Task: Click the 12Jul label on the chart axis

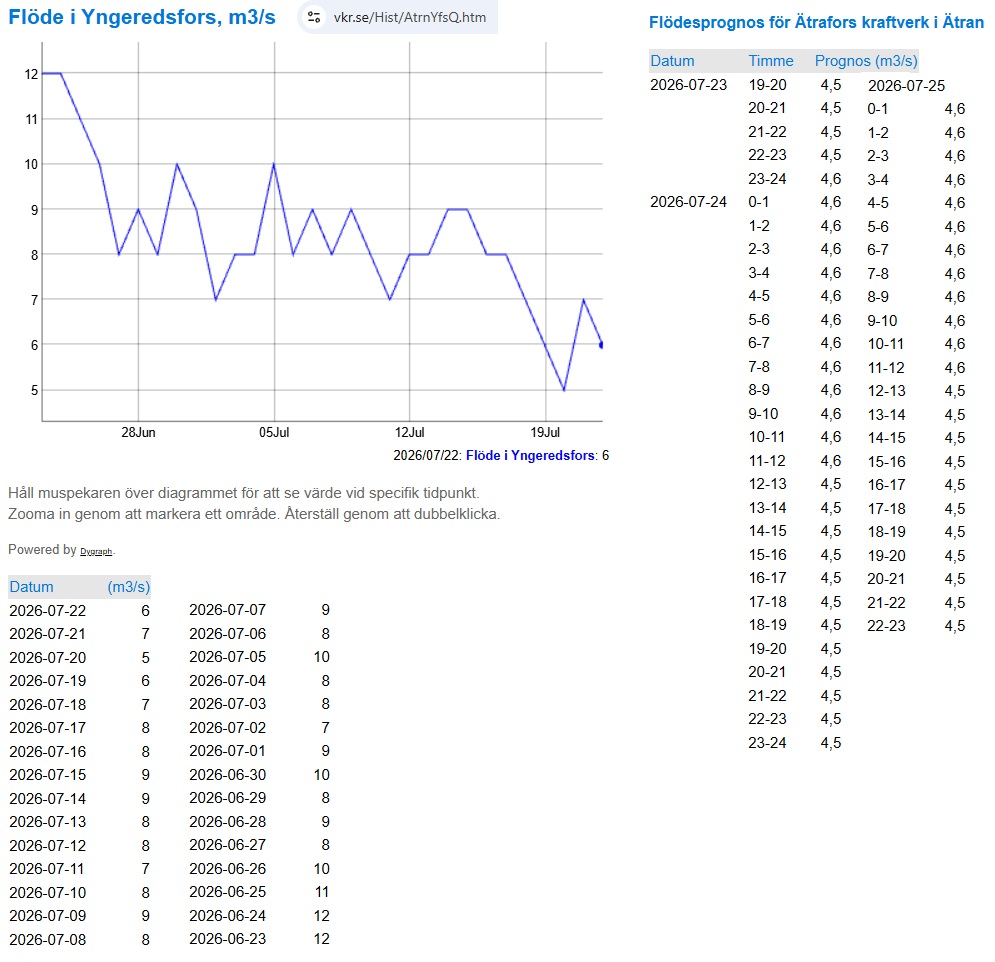Action: (409, 432)
